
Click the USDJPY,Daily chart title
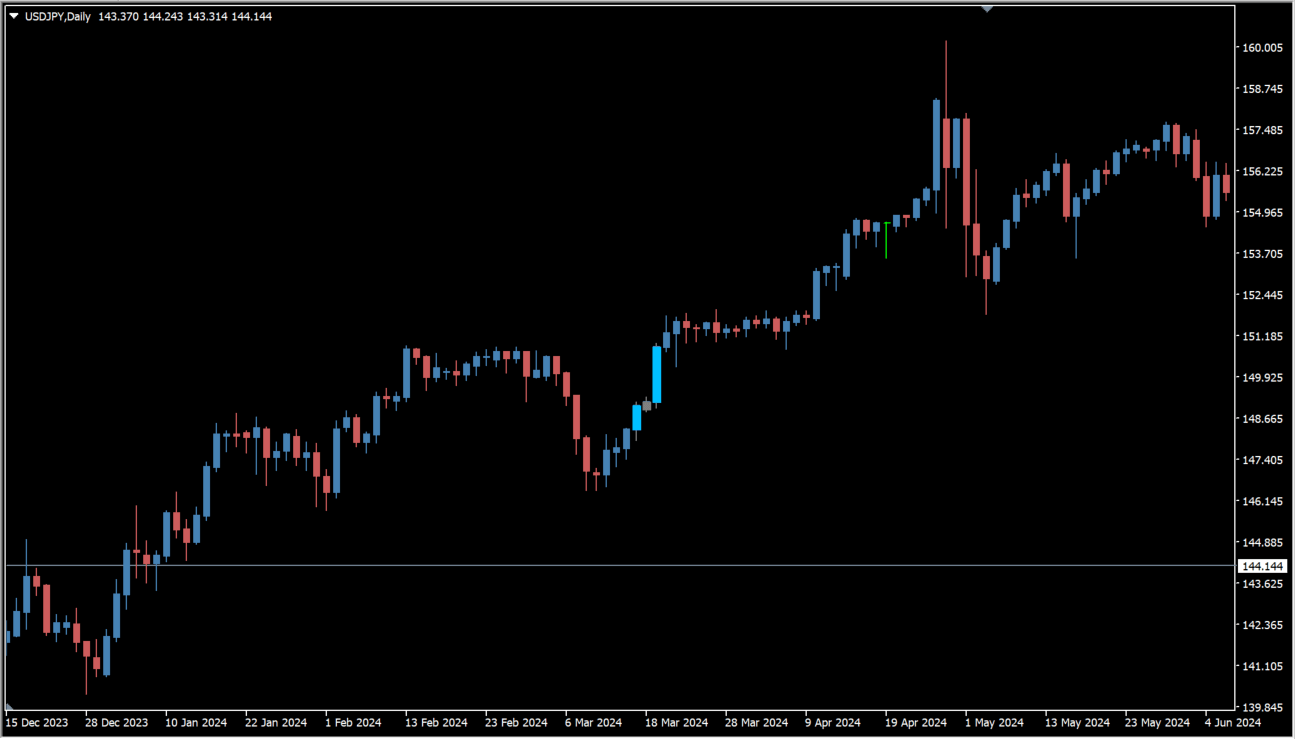pyautogui.click(x=58, y=16)
